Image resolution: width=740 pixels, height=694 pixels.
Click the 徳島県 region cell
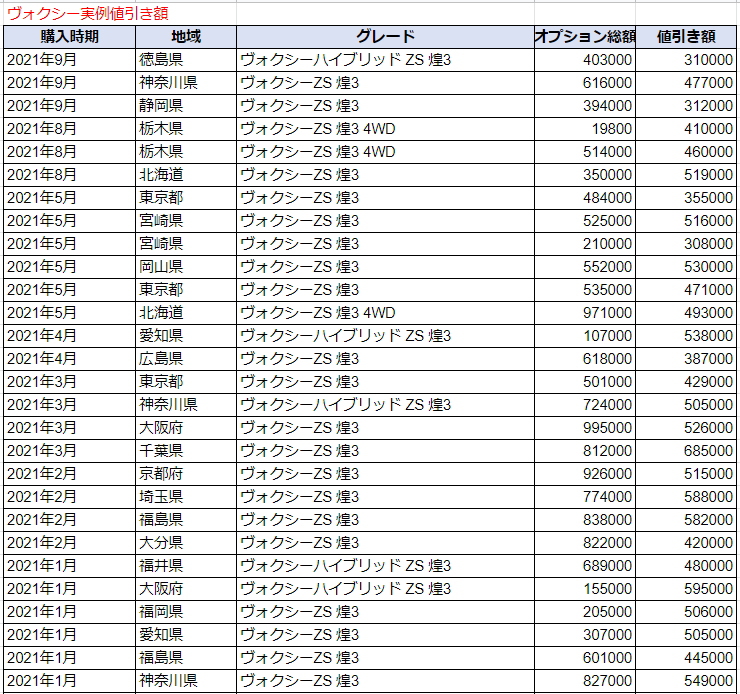click(186, 60)
